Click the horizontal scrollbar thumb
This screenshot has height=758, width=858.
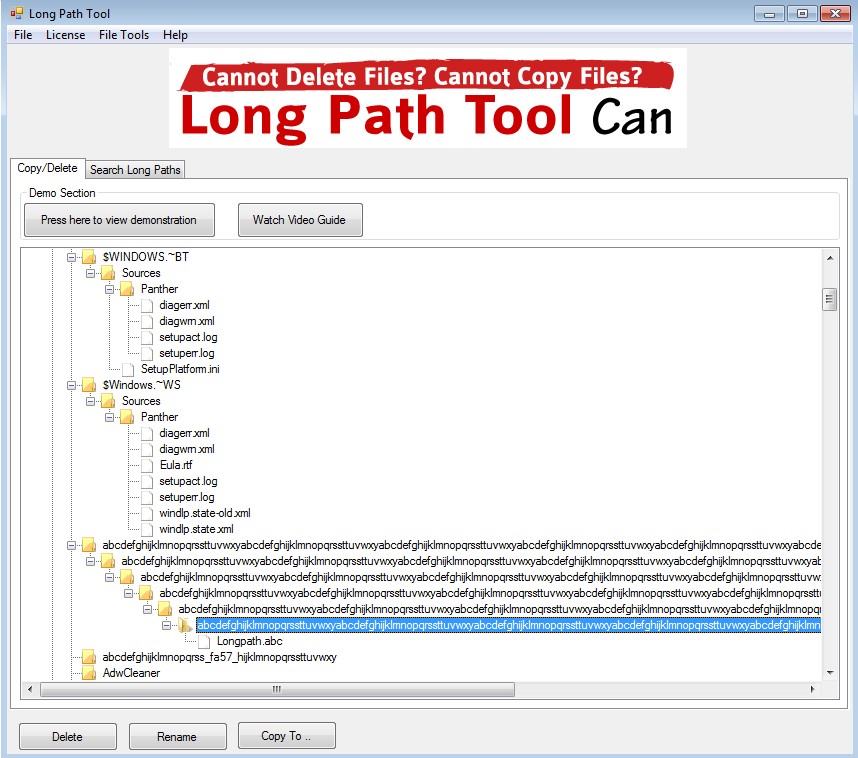277,689
